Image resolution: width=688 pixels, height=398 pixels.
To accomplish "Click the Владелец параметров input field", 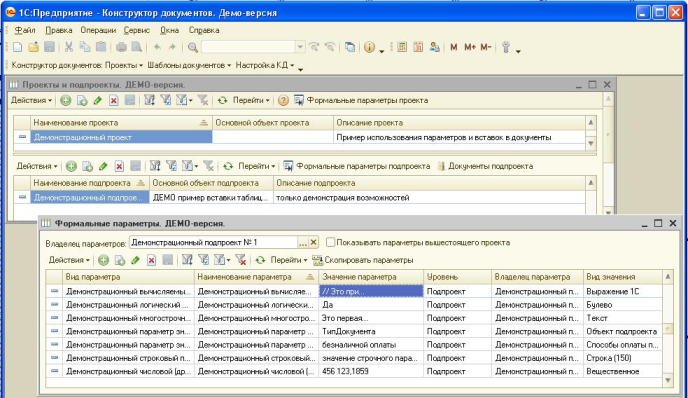I will pos(213,243).
